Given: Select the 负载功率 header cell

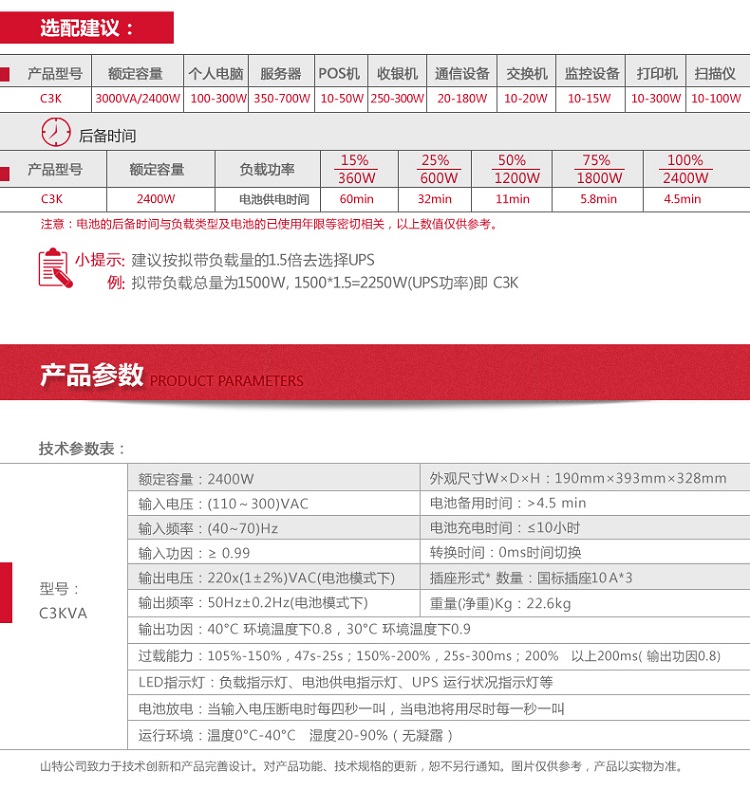Looking at the screenshot, I should (267, 169).
